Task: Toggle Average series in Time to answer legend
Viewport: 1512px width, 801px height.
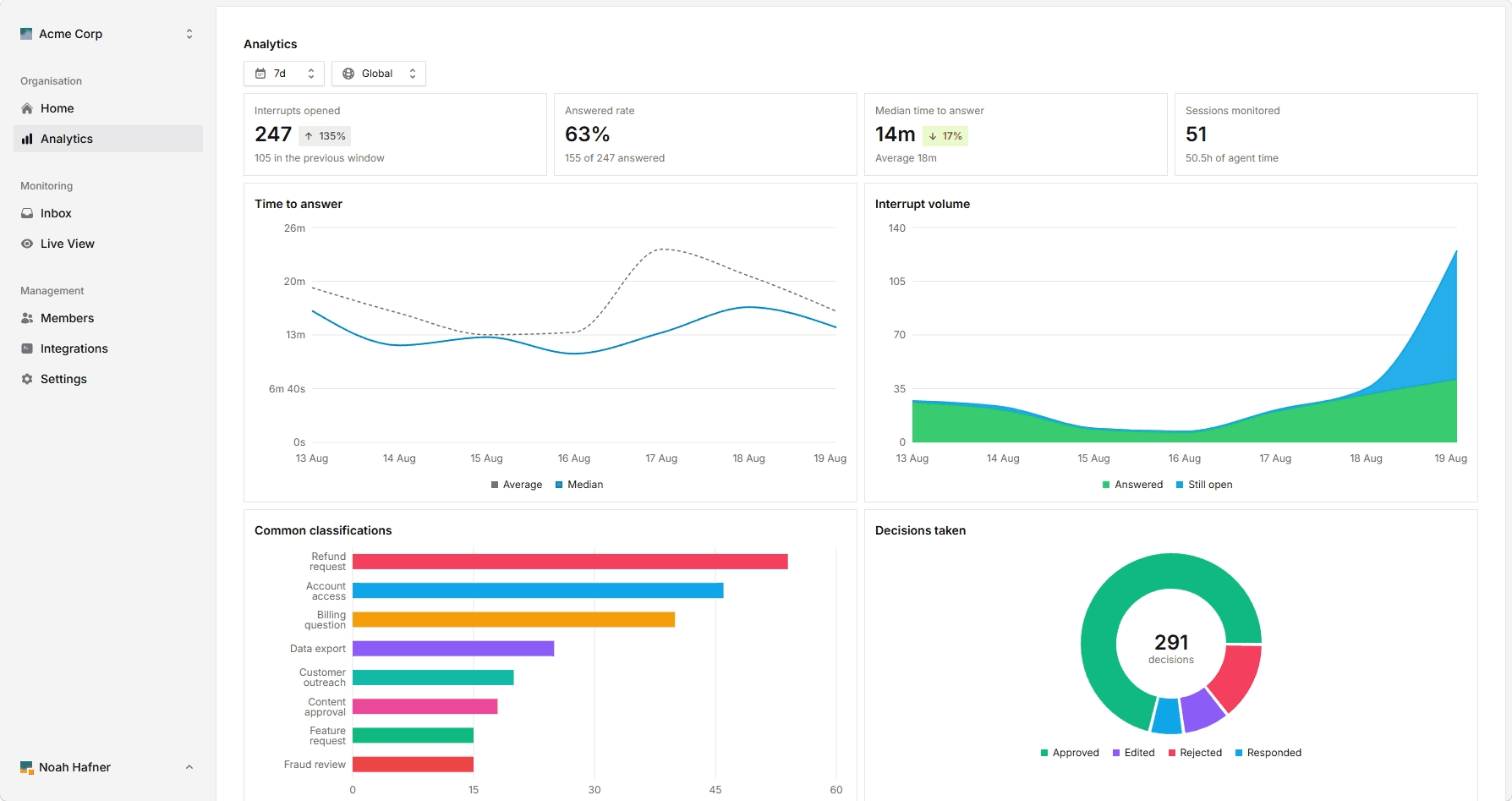Action: [x=517, y=485]
